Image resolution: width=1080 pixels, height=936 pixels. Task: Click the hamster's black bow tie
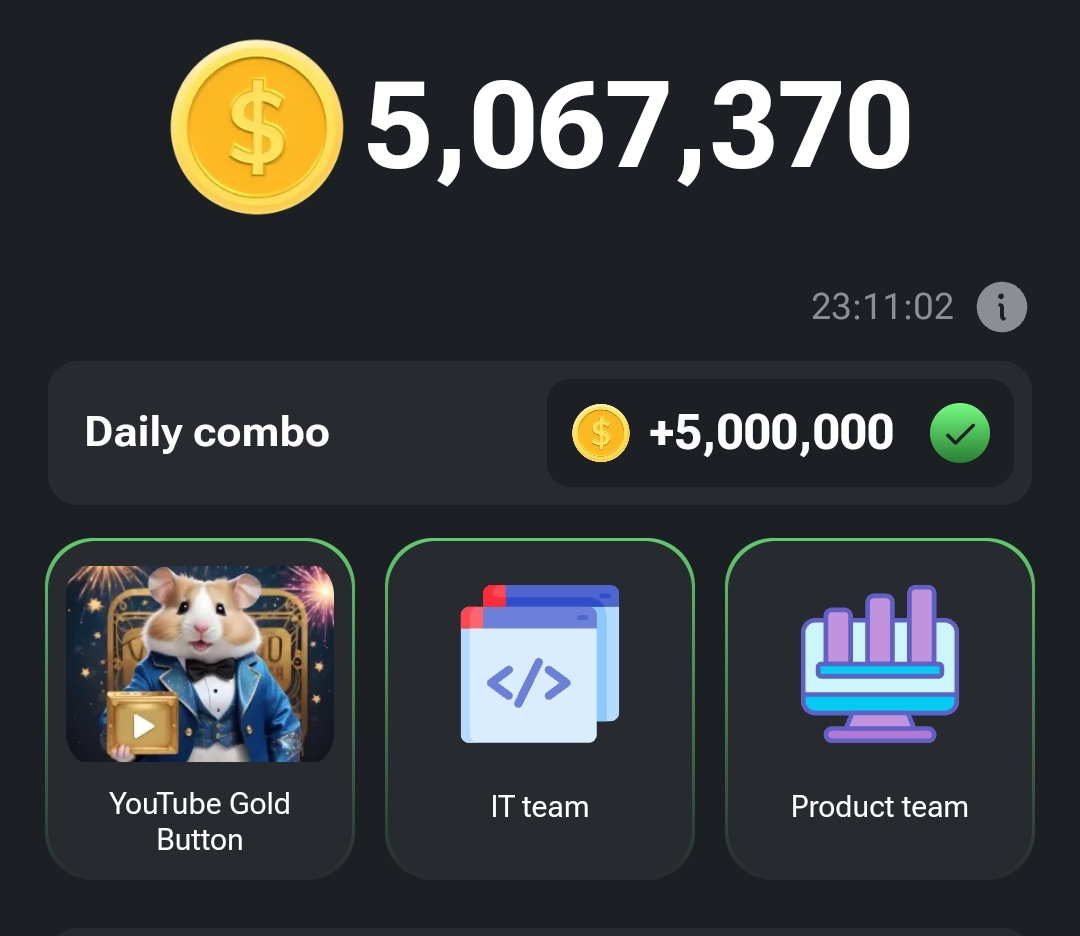tap(211, 669)
